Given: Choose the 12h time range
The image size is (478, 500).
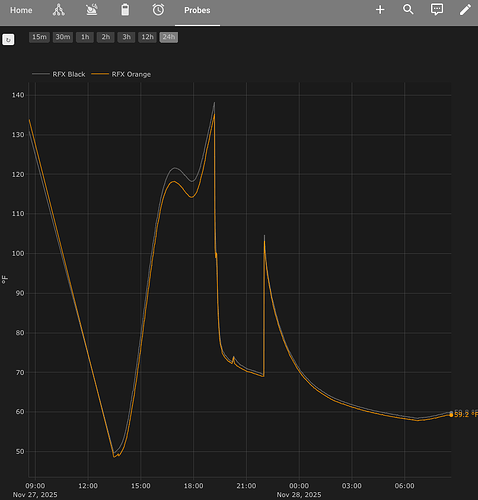Looking at the screenshot, I should point(147,37).
